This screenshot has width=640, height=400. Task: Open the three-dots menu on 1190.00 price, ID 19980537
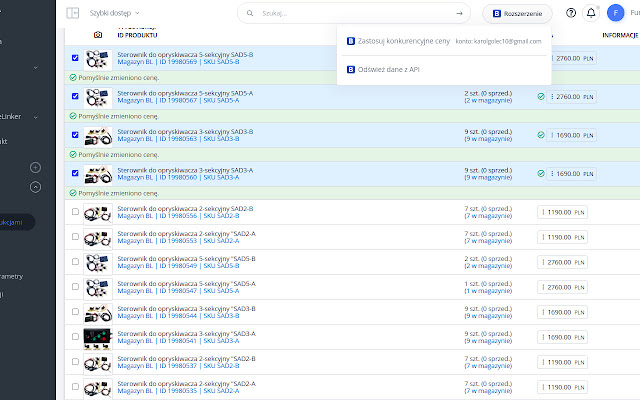543,362
